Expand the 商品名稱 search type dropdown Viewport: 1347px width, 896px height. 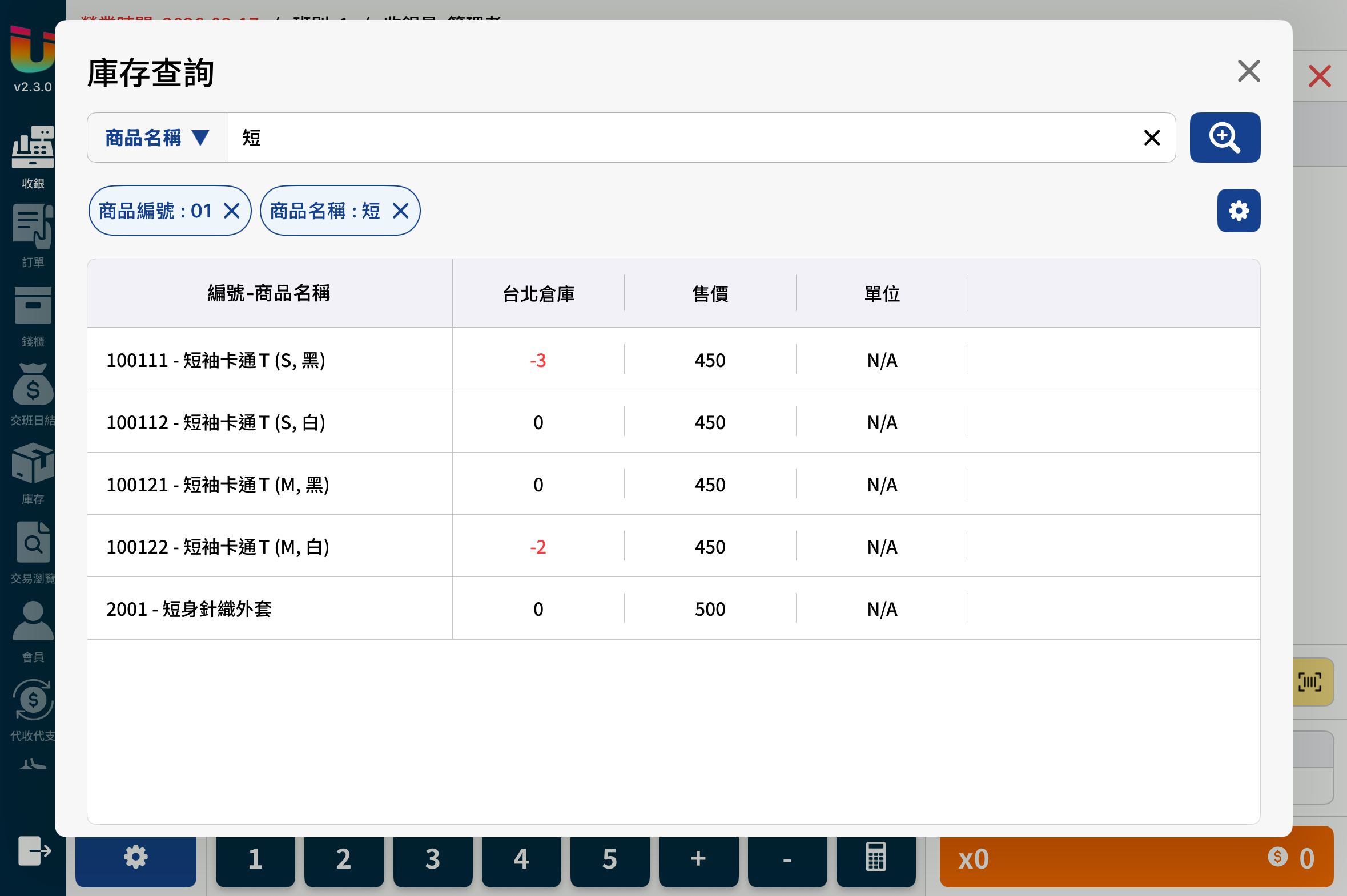[x=157, y=138]
